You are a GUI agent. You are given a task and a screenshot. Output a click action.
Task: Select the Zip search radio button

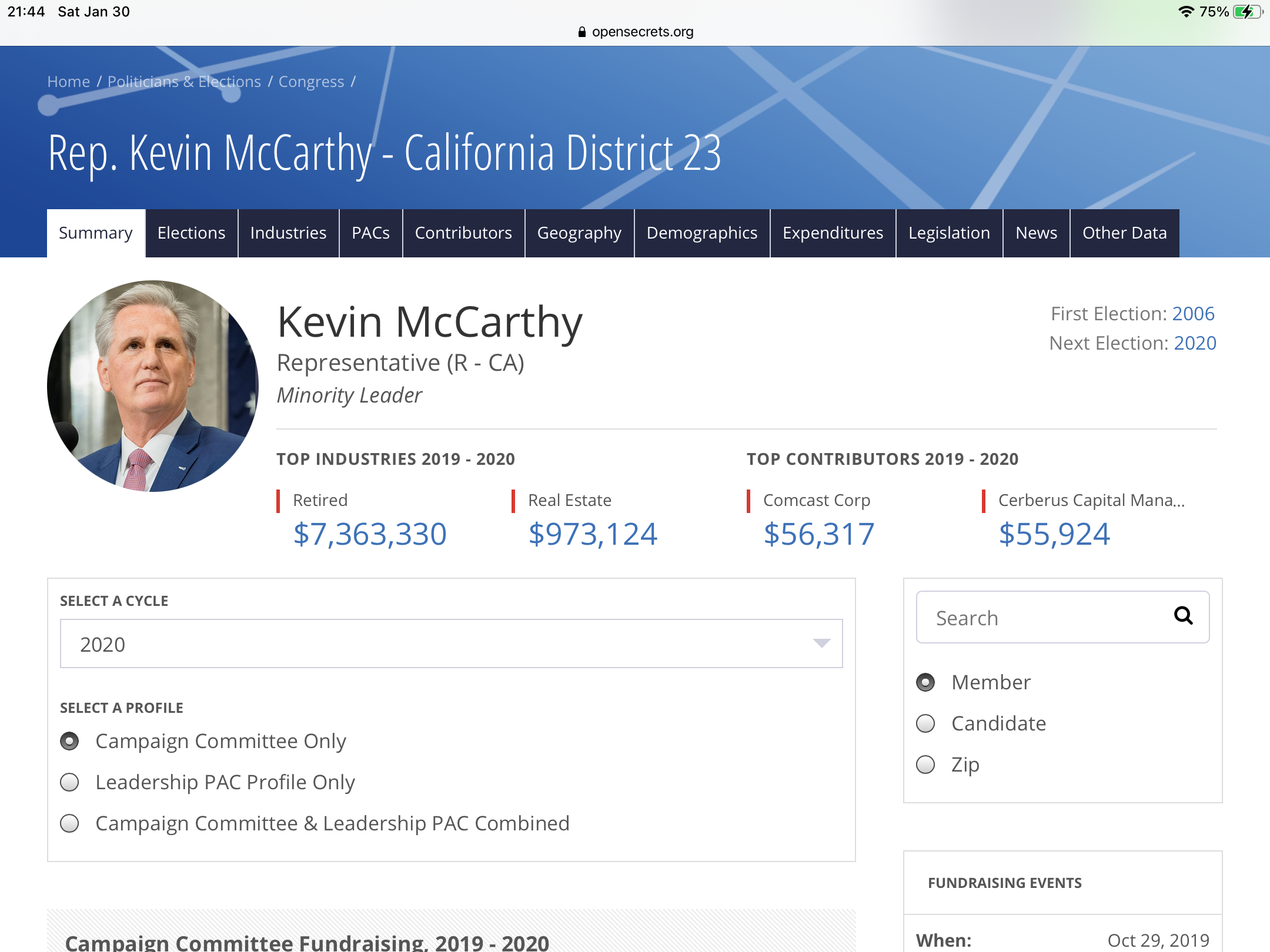tap(925, 765)
